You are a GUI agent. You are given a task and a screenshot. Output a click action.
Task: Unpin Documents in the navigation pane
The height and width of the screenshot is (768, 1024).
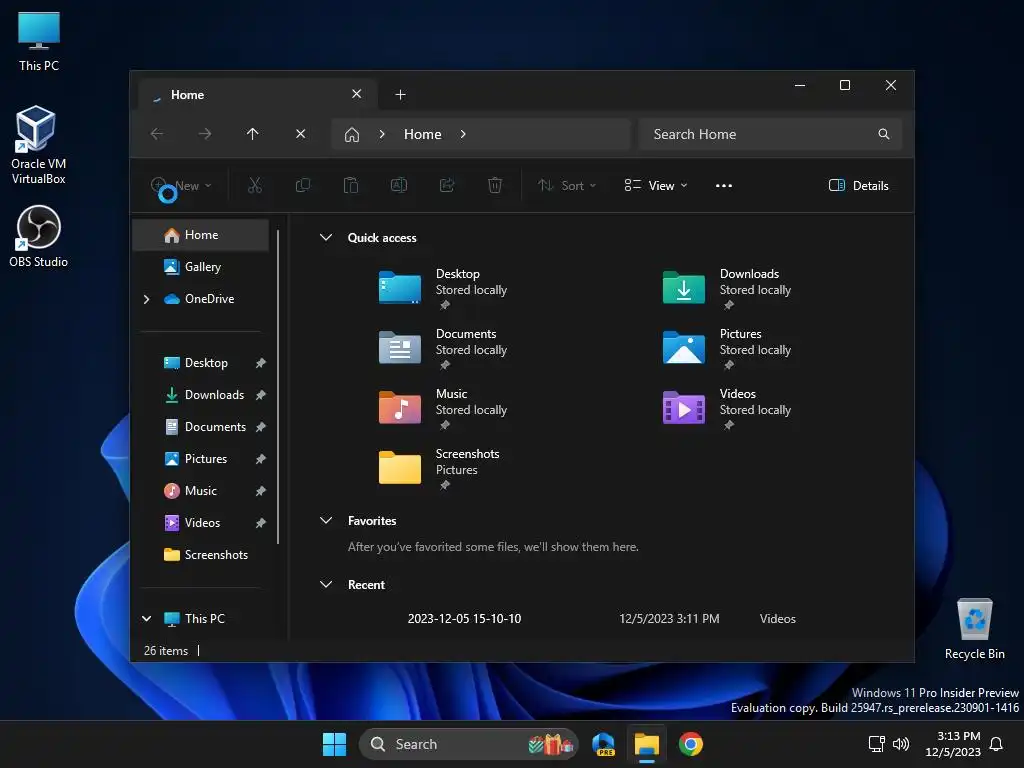click(x=261, y=427)
